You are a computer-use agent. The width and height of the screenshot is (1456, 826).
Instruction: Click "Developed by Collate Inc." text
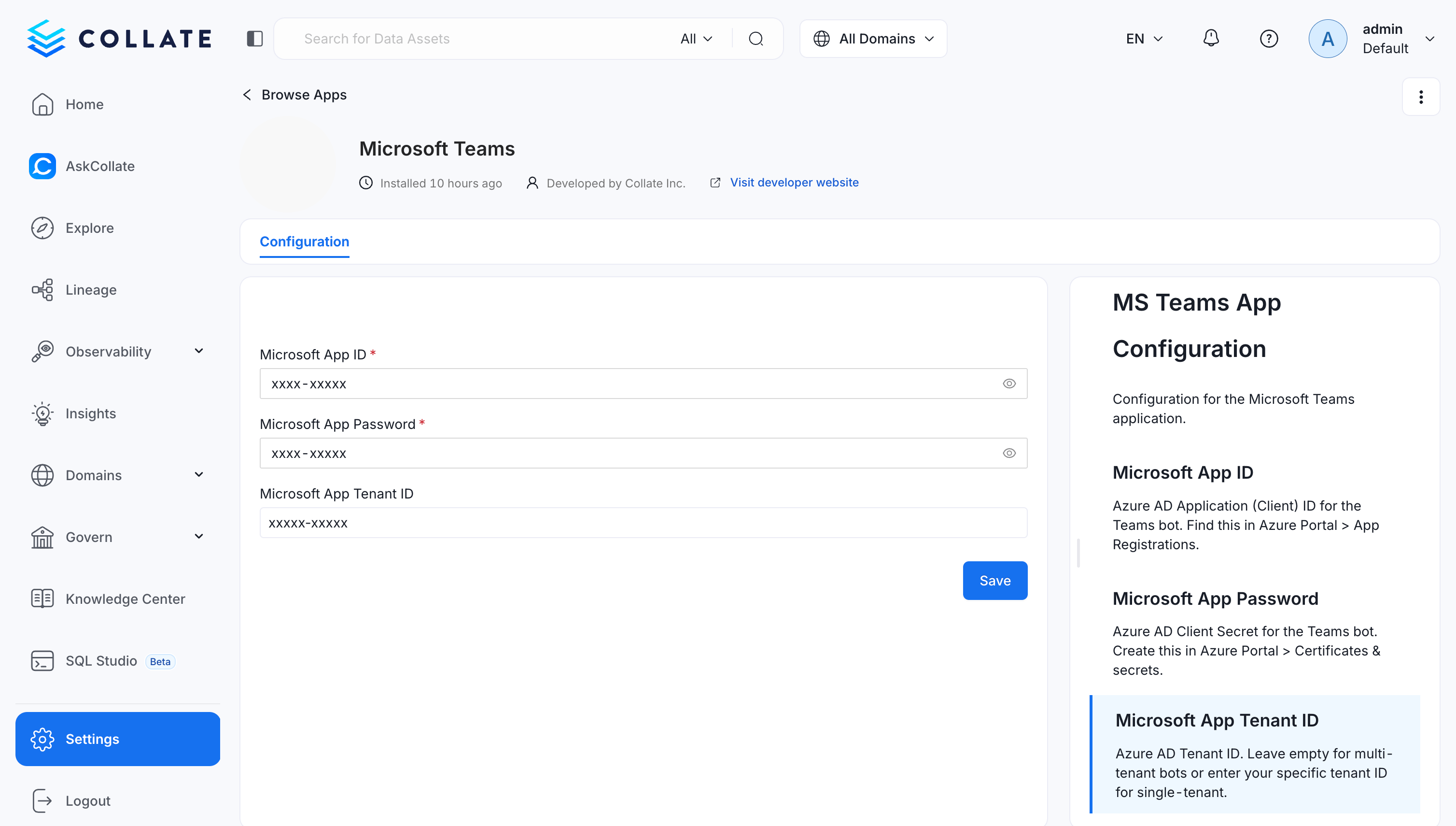616,183
